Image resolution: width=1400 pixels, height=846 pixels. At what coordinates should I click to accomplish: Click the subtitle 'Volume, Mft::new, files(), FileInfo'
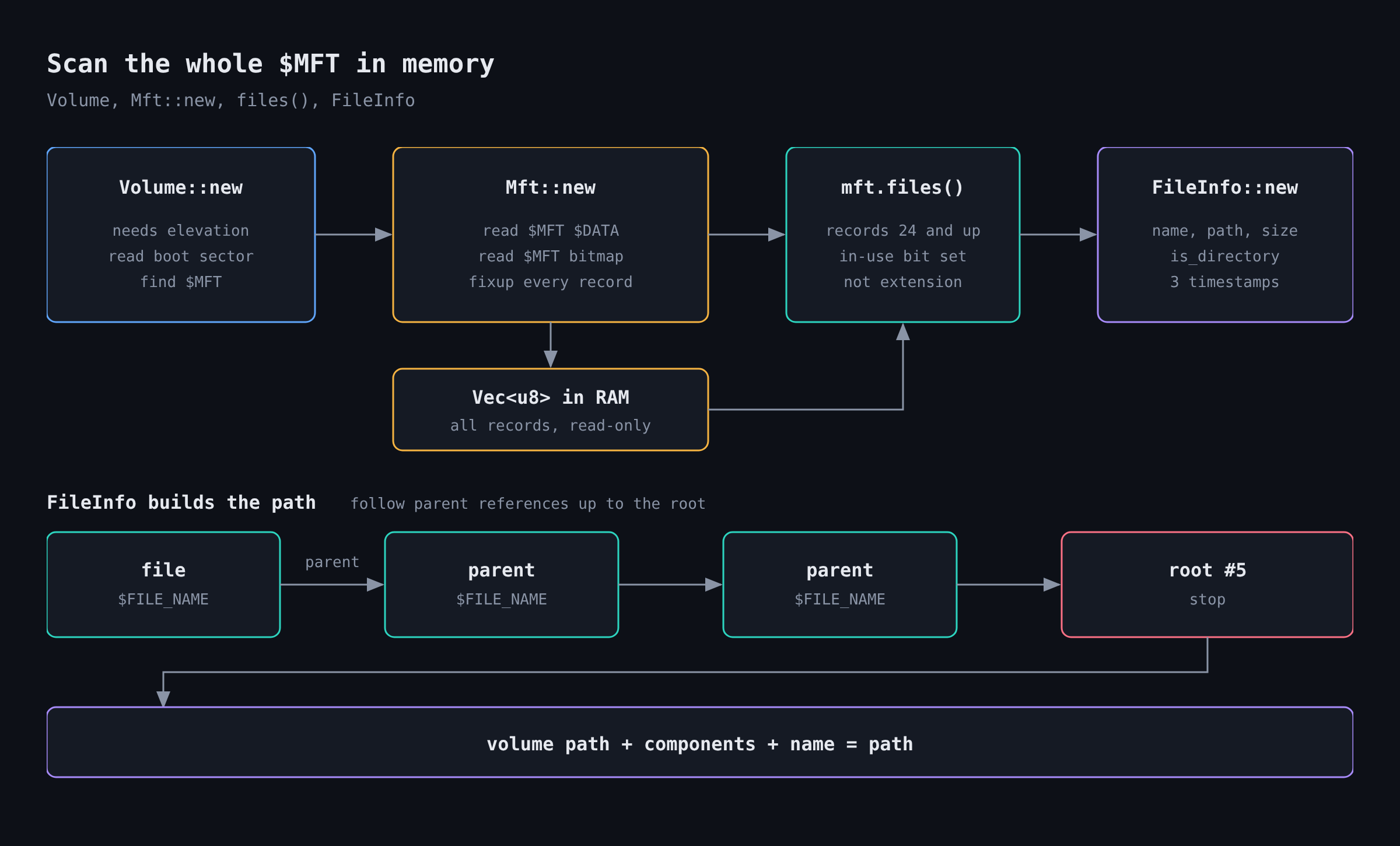231,100
